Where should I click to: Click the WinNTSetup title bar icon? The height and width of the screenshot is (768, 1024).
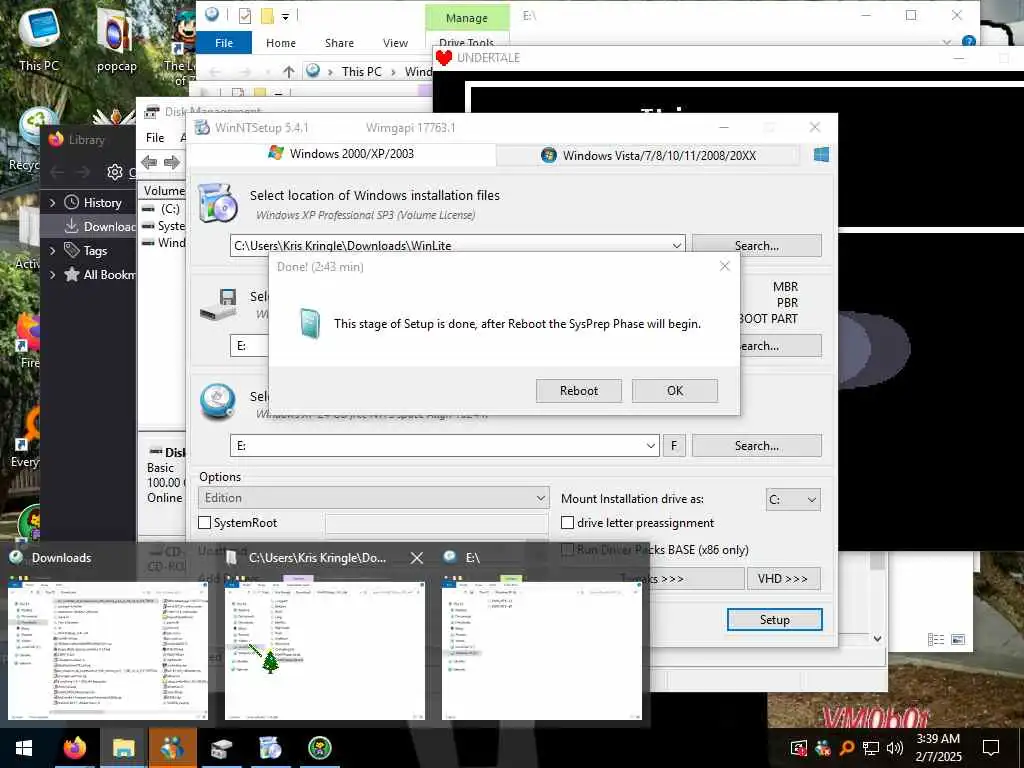point(202,127)
